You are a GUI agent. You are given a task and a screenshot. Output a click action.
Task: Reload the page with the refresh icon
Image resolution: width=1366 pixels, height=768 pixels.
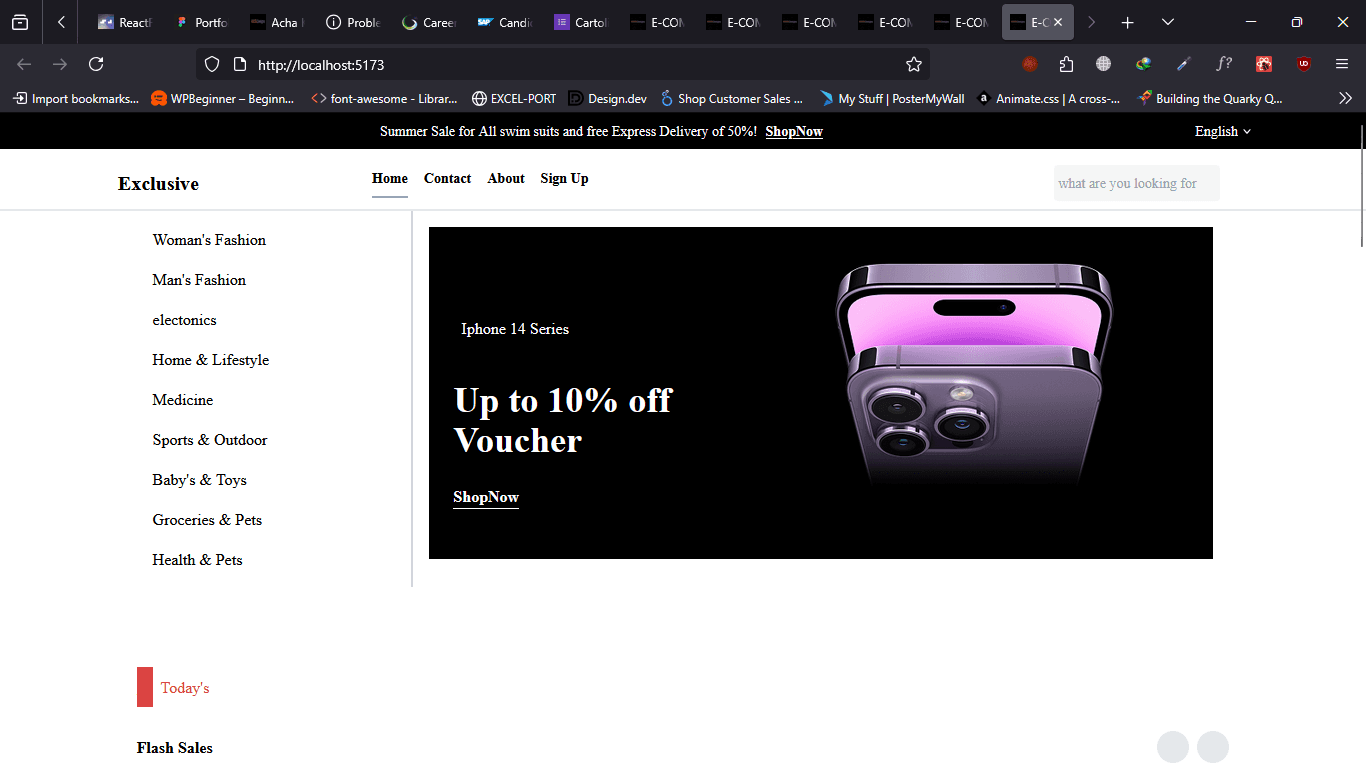(x=96, y=64)
